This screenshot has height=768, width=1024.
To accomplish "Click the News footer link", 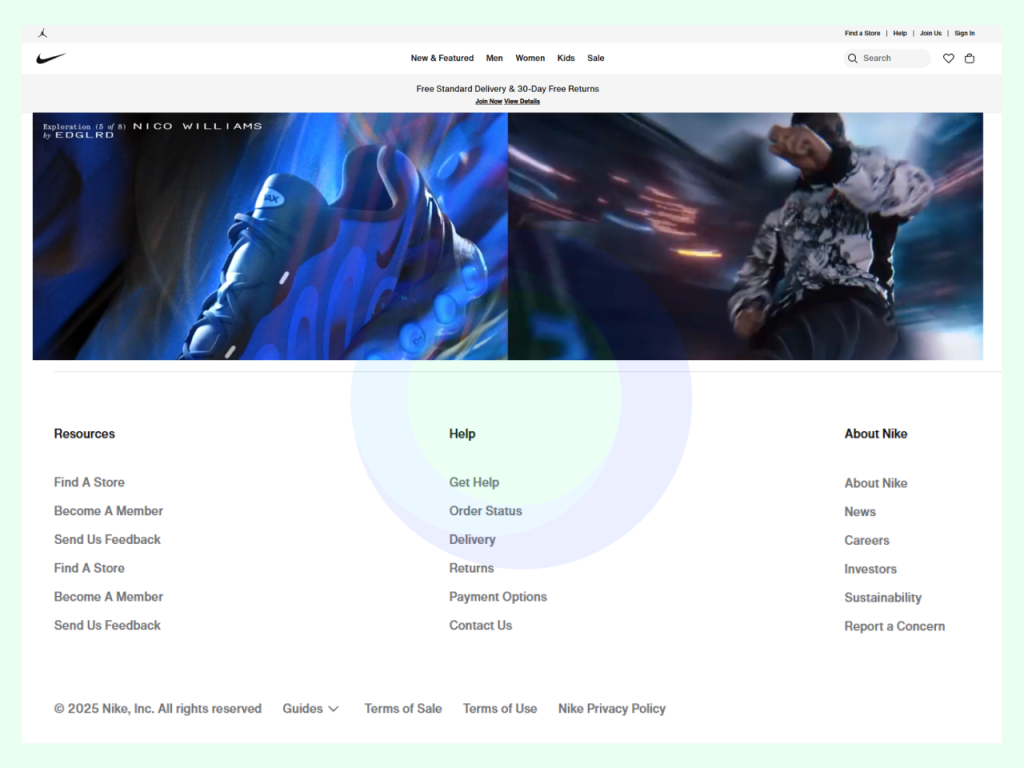I will pyautogui.click(x=860, y=512).
